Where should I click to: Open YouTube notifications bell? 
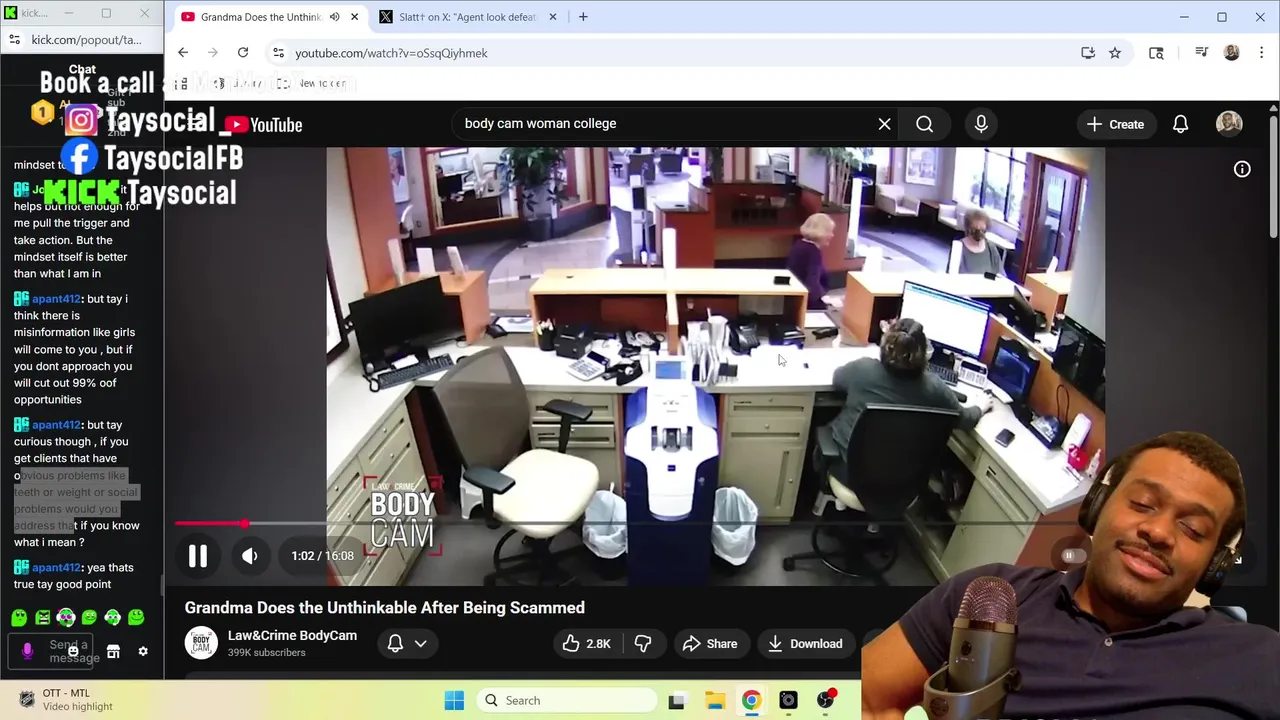click(1181, 124)
